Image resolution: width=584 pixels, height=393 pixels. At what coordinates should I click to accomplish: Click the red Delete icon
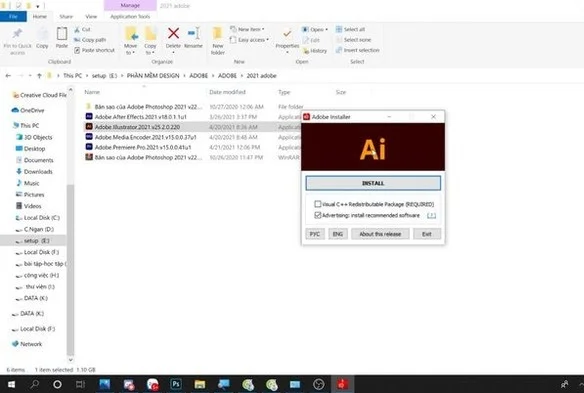point(173,34)
